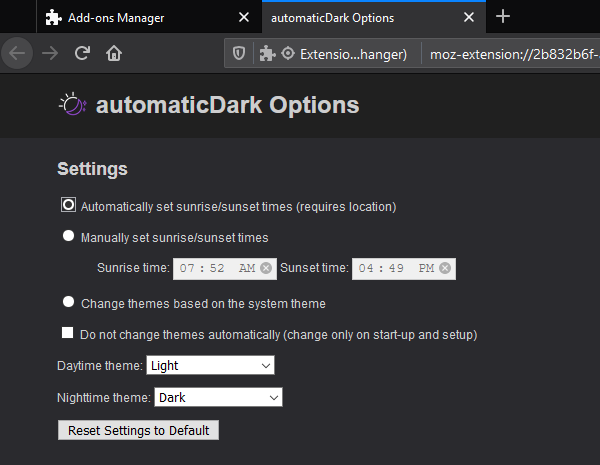Click the moz-extension URL in address bar

(514, 54)
